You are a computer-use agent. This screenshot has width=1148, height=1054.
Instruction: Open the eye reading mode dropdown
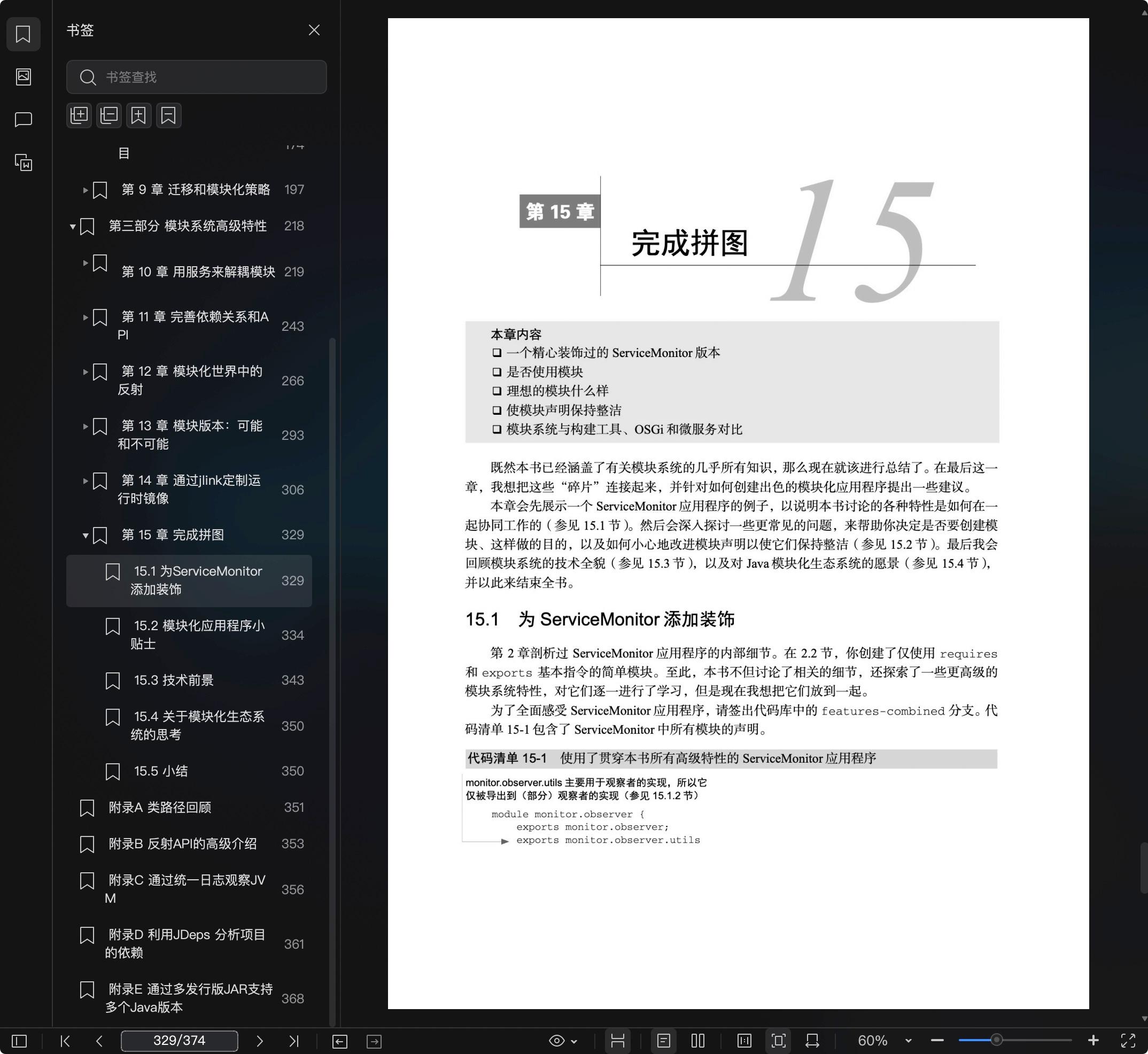point(563,1042)
